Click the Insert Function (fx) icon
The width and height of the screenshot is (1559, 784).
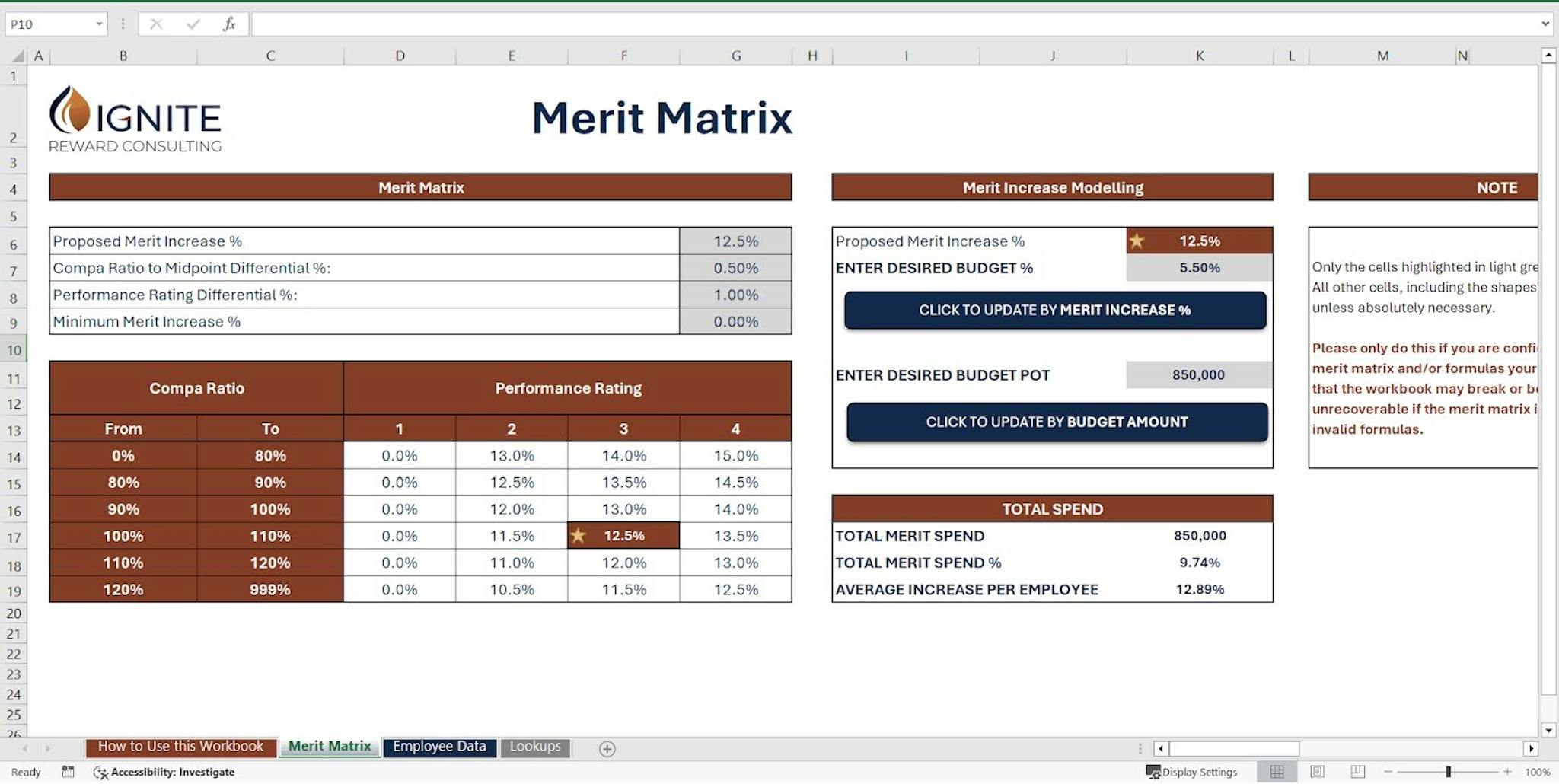point(228,23)
